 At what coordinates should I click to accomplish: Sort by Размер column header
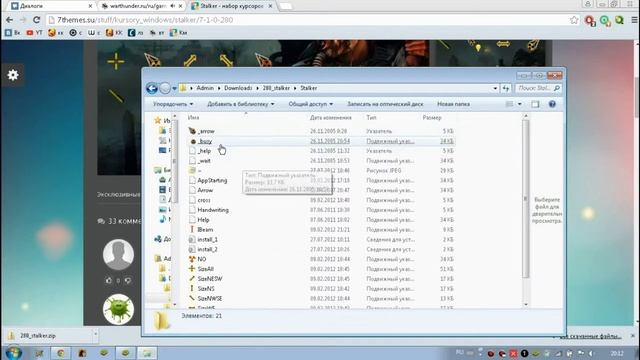tap(432, 118)
